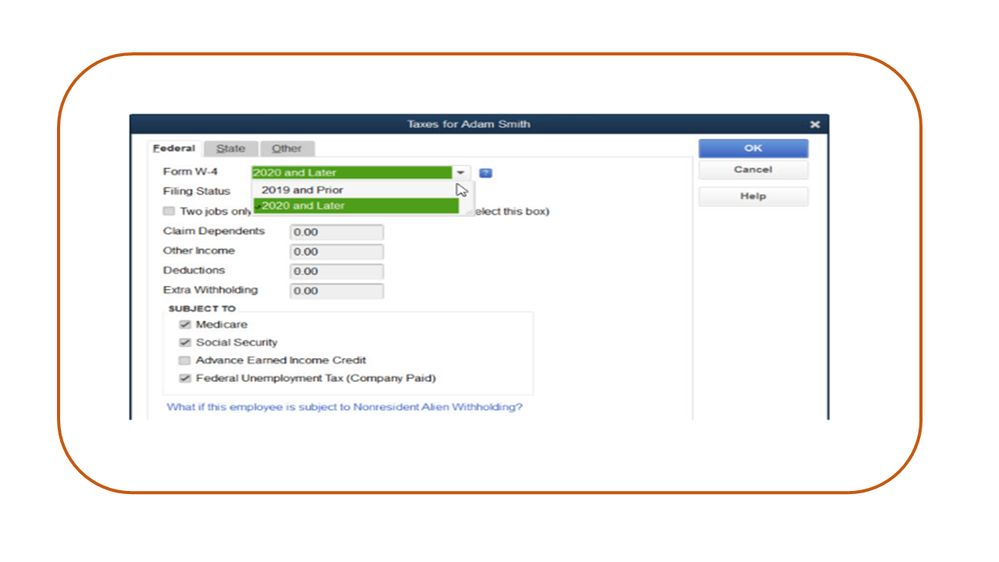
Task: Toggle the Two jobs only checkbox
Action: (x=169, y=211)
